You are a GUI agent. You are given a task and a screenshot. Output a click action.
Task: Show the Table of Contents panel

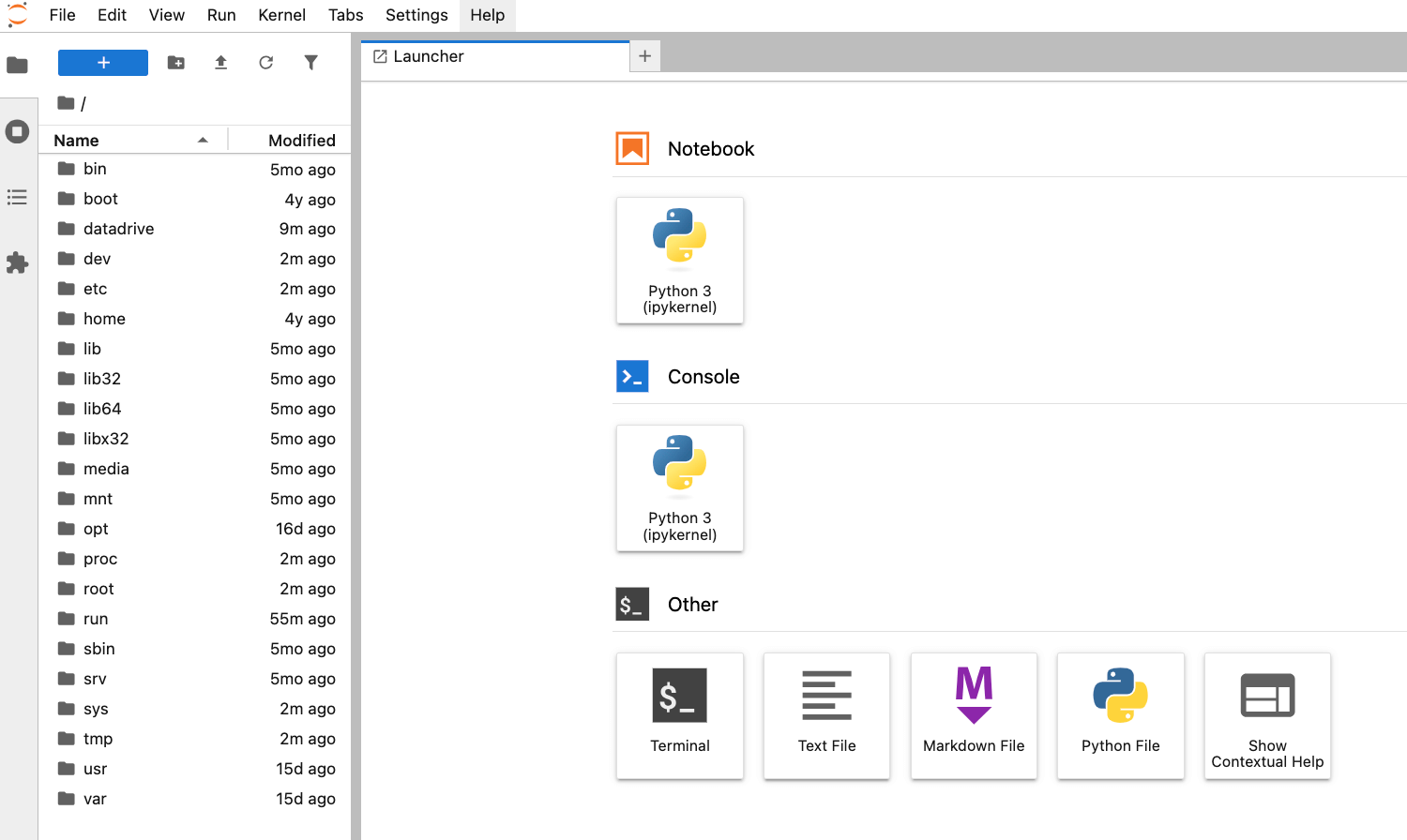[17, 197]
